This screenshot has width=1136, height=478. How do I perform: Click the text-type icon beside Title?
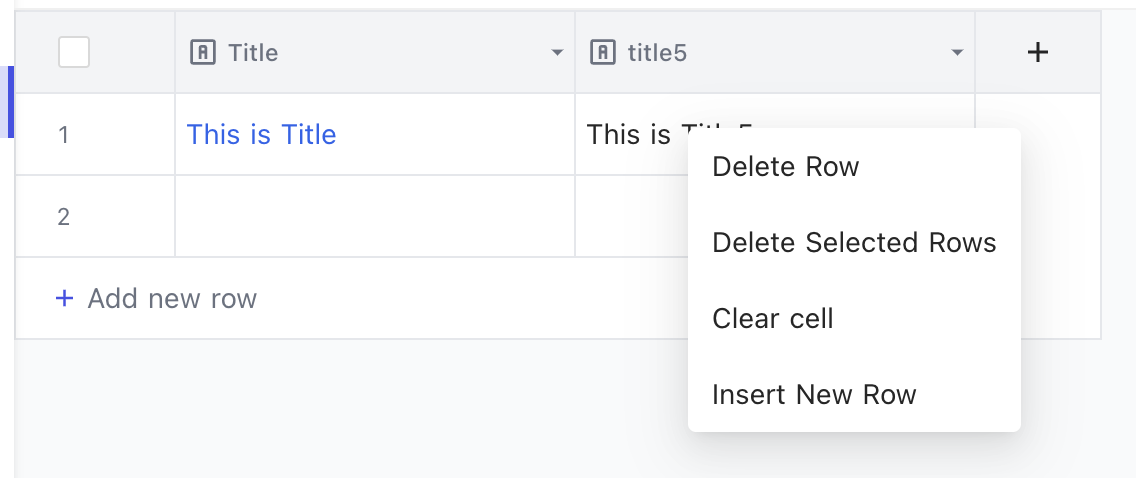click(x=203, y=52)
